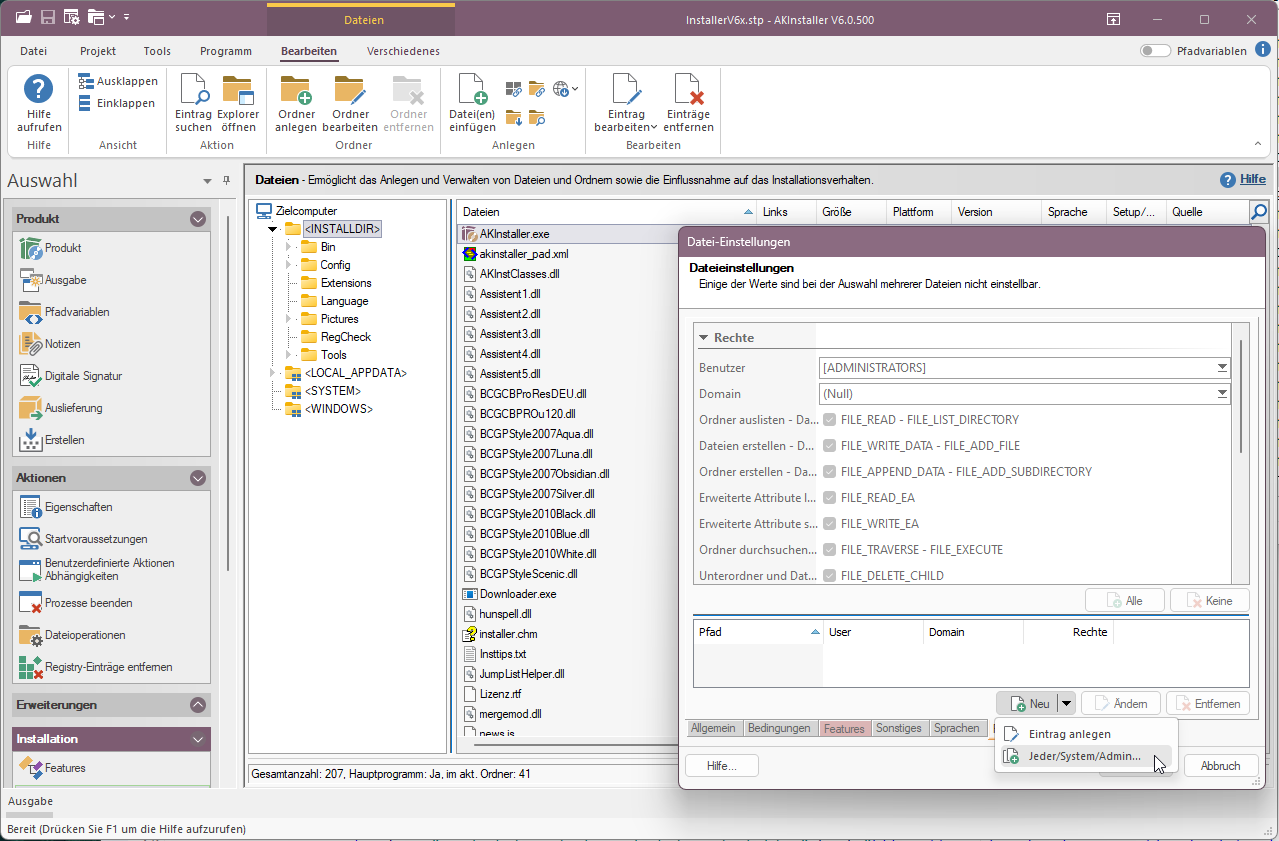Open the Benutzer dropdown
The image size is (1279, 841).
pos(1222,368)
